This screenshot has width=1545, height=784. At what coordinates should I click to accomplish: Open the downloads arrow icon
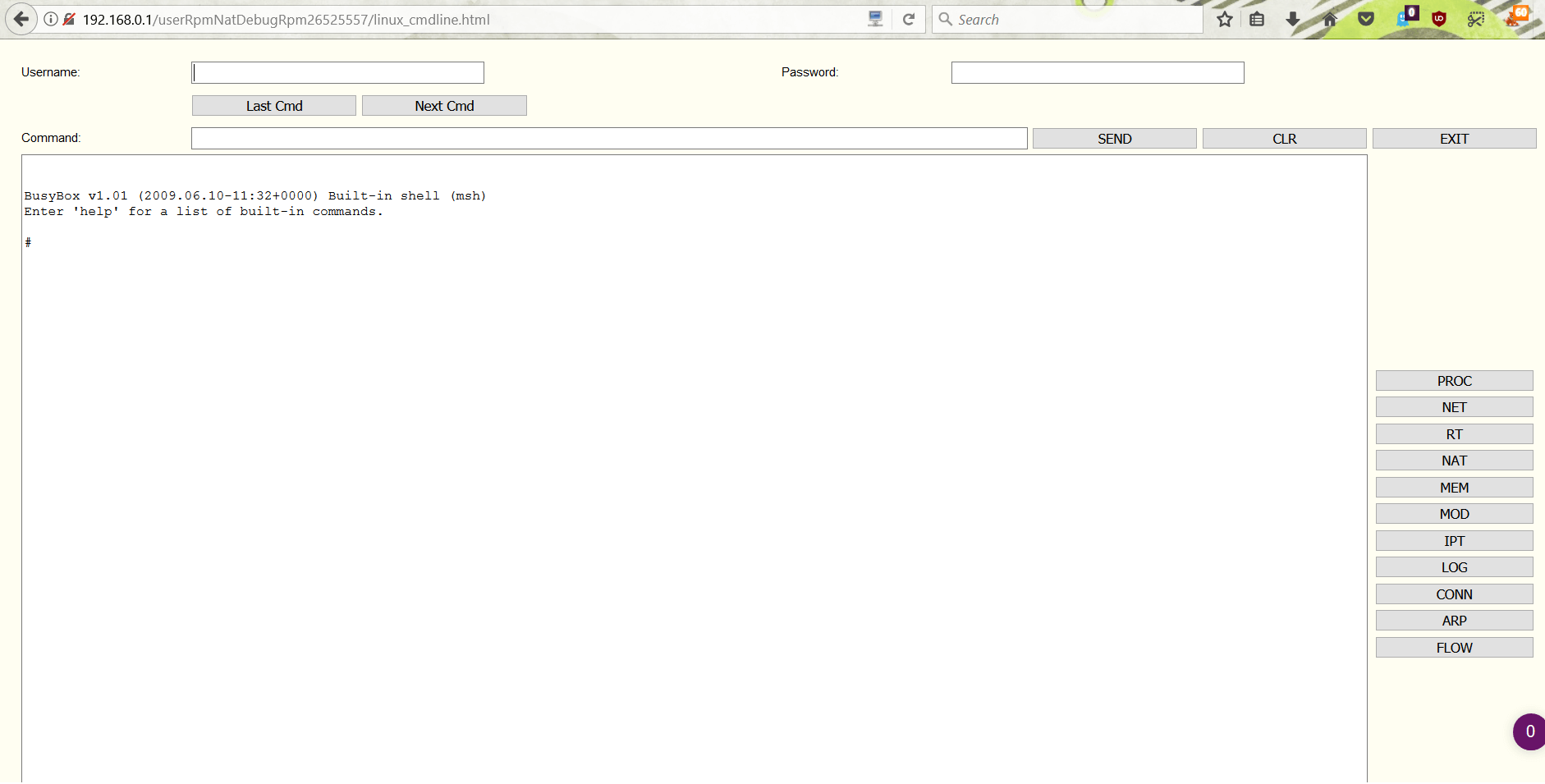click(x=1293, y=19)
